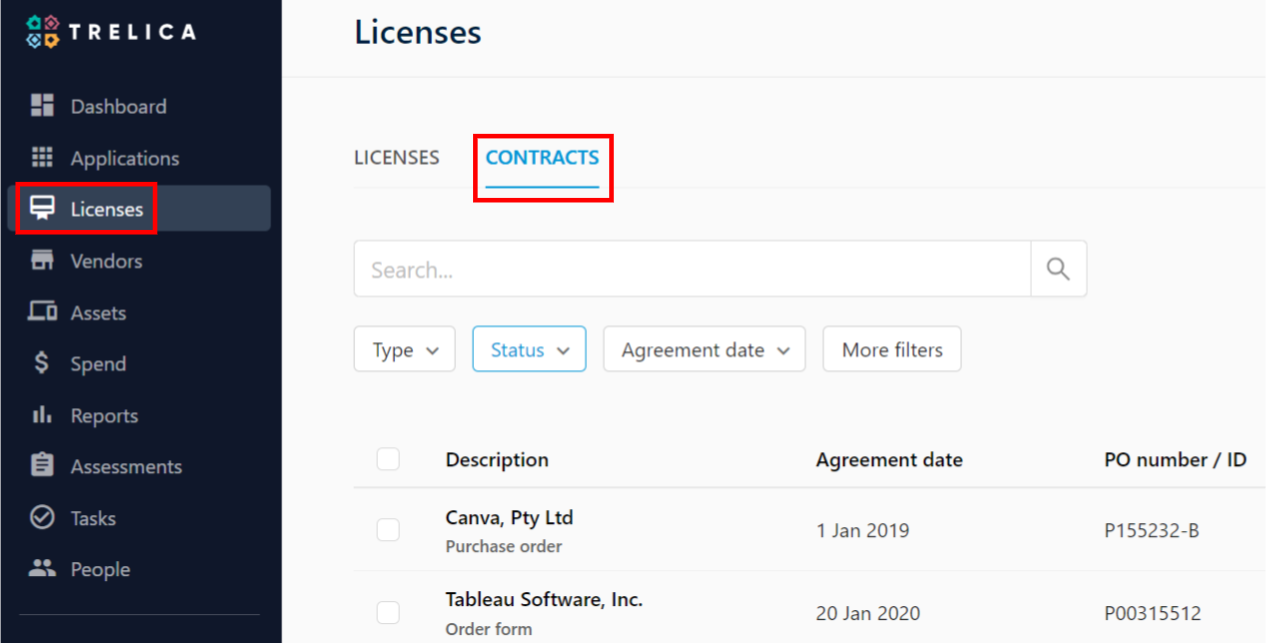The width and height of the screenshot is (1266, 643).
Task: Click PO number P00315512
Action: pyautogui.click(x=1152, y=613)
